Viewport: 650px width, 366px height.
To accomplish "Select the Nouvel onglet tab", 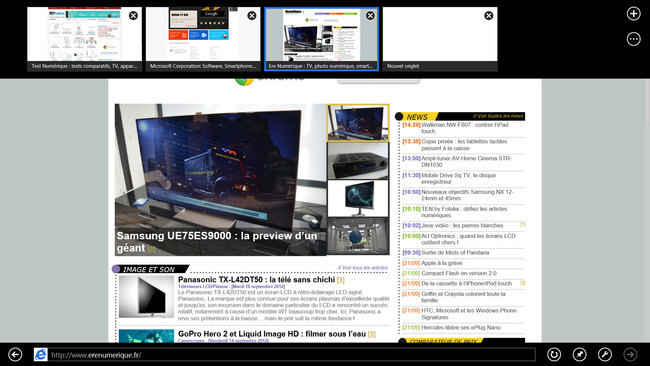I will (440, 39).
